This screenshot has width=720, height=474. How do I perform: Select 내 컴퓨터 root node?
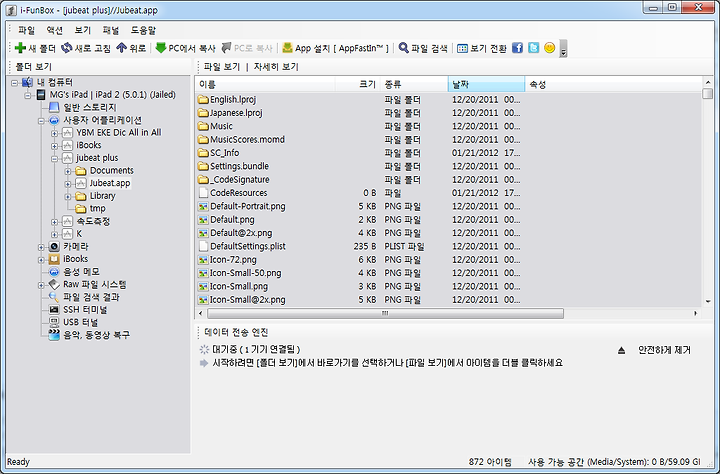point(54,82)
